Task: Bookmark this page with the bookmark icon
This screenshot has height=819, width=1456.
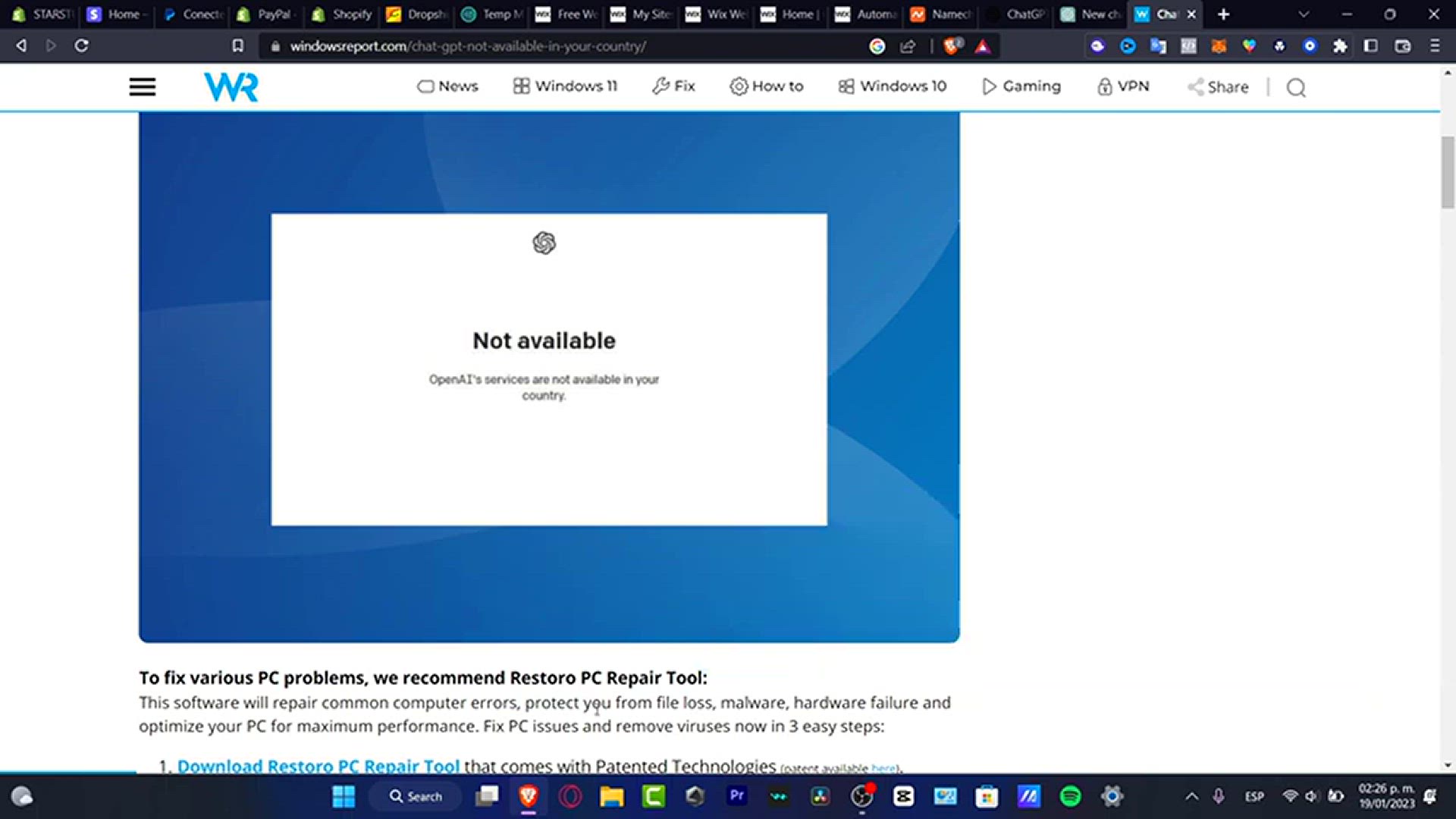Action: click(238, 45)
